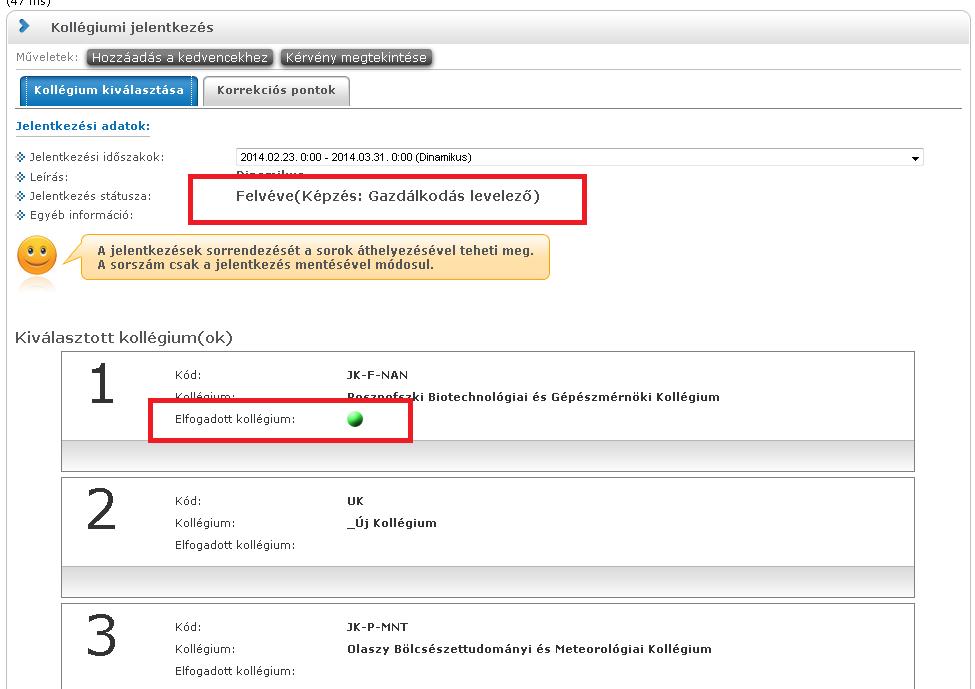Select dormitory card number 2

pos(488,537)
